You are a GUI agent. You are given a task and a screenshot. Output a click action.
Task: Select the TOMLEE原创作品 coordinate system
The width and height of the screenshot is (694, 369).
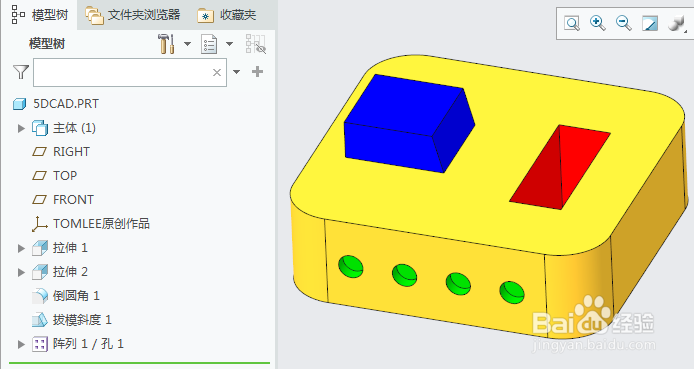pos(101,224)
